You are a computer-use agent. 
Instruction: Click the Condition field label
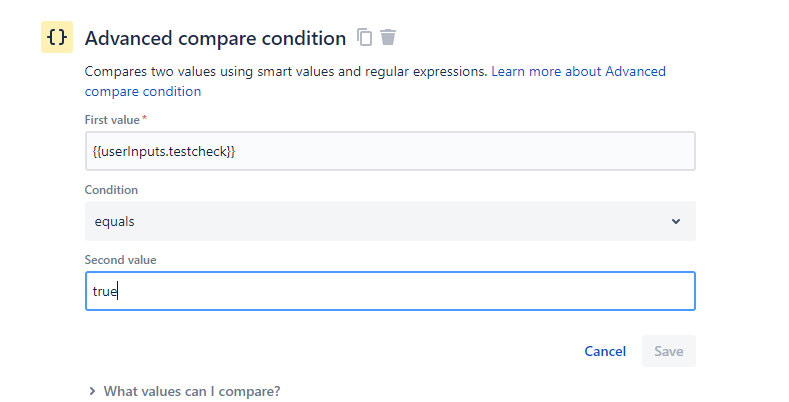click(111, 190)
